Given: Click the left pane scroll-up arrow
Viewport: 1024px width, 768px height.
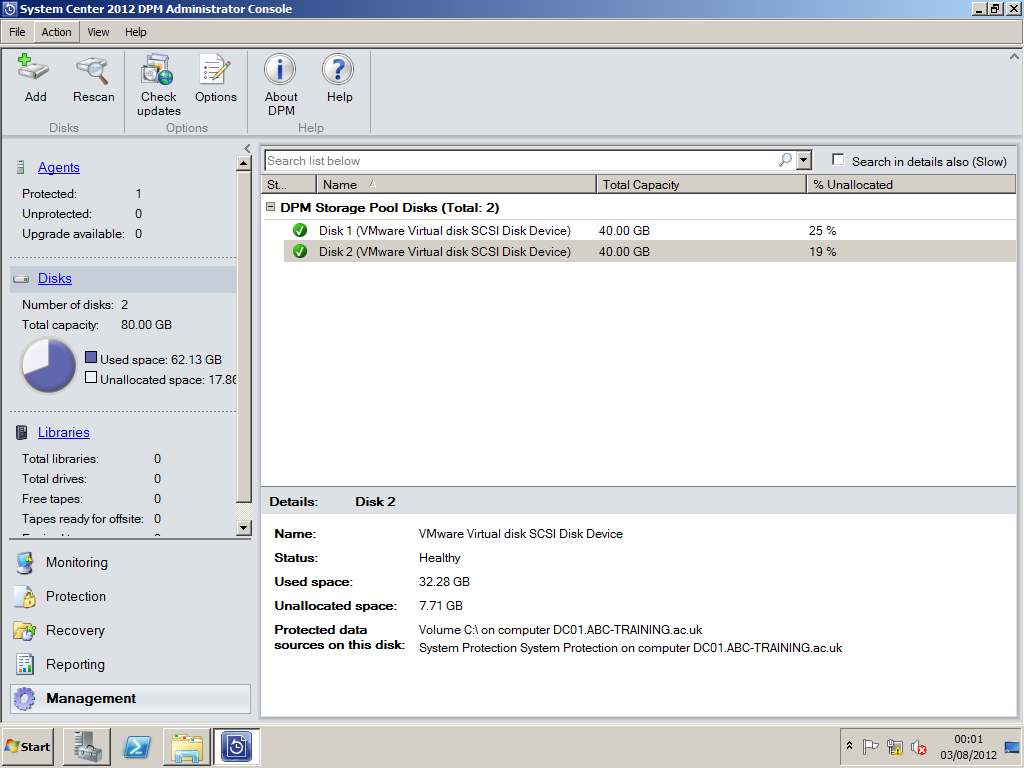Looking at the screenshot, I should (244, 163).
